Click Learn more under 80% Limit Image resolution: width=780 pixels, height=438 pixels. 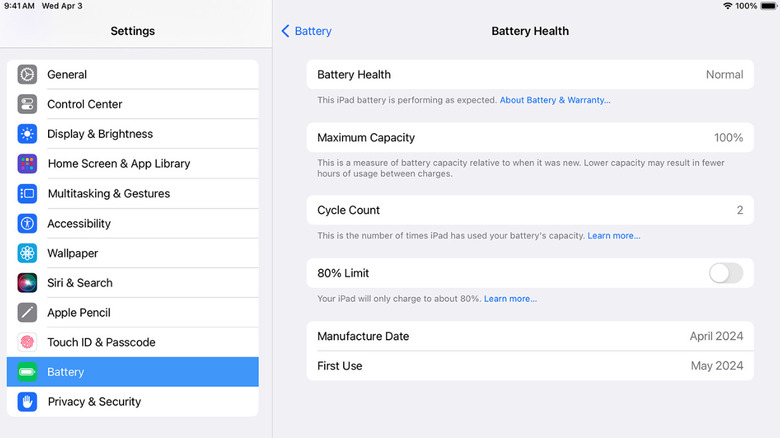coord(510,299)
